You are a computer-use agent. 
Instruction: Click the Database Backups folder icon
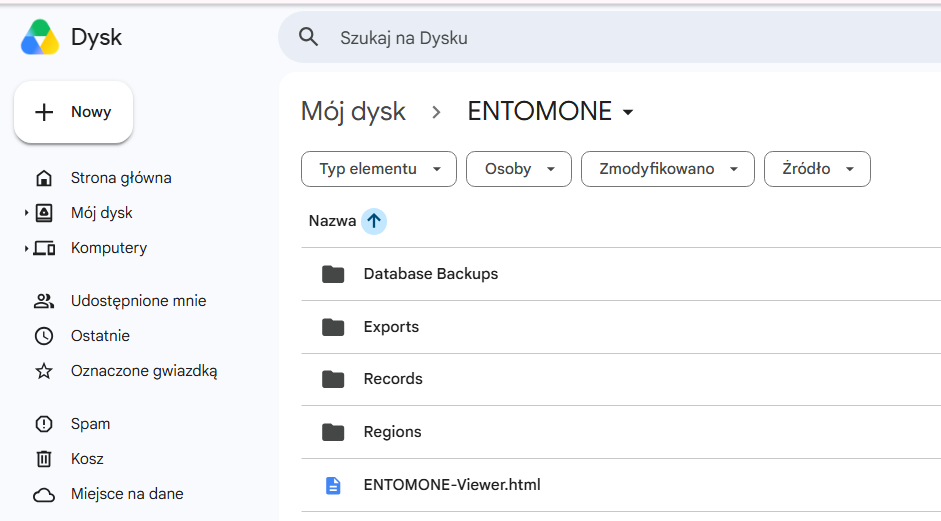333,274
